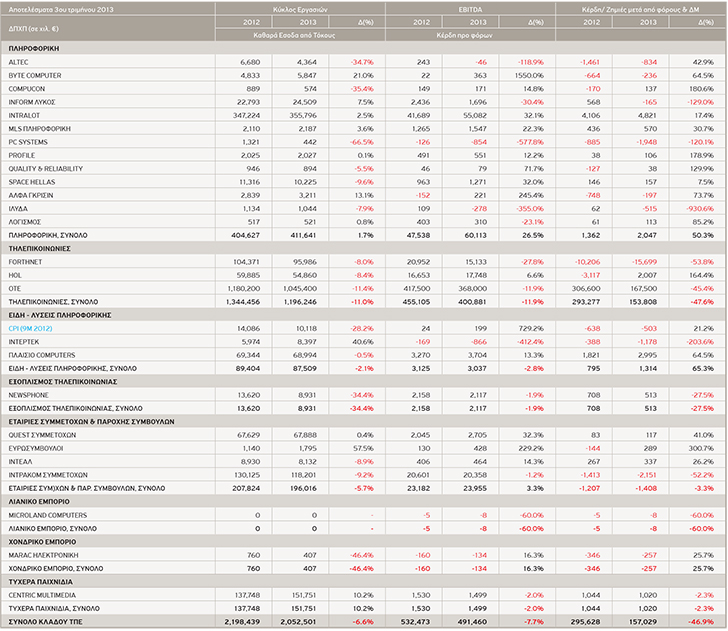The image size is (728, 631).
Task: Click the MICROLAND COMPUTERS row name
Action: click(48, 515)
